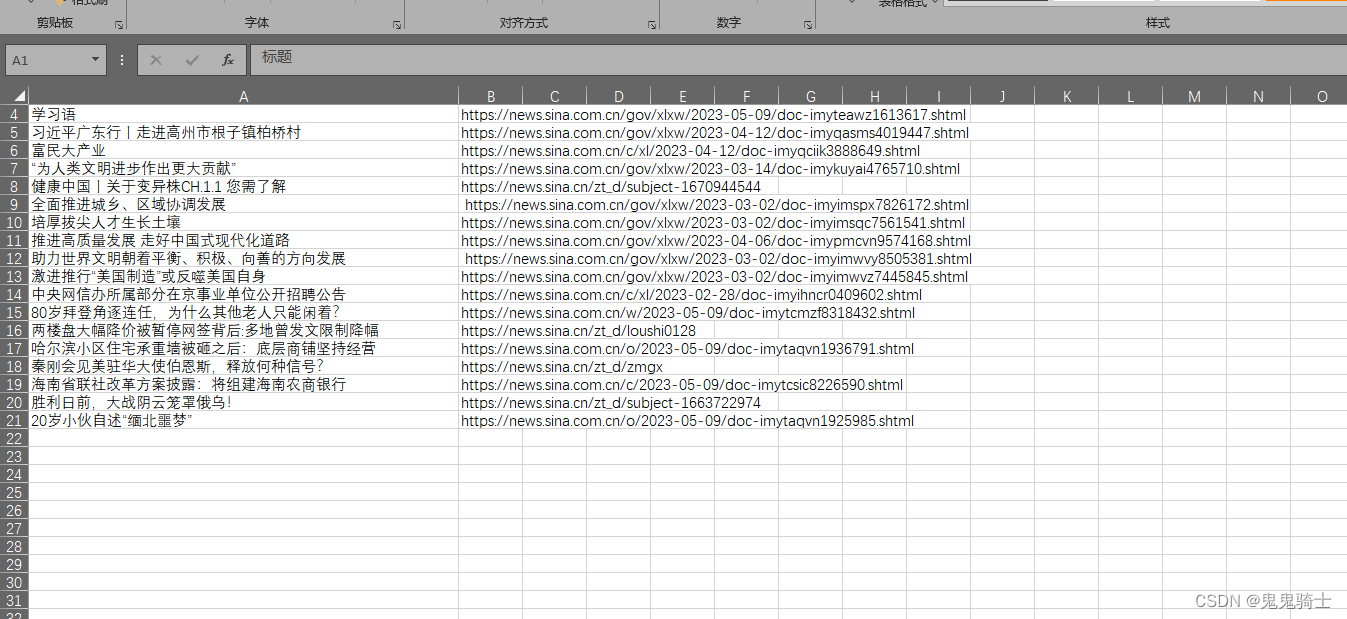Select row 15 header
This screenshot has width=1347, height=619.
tap(14, 312)
